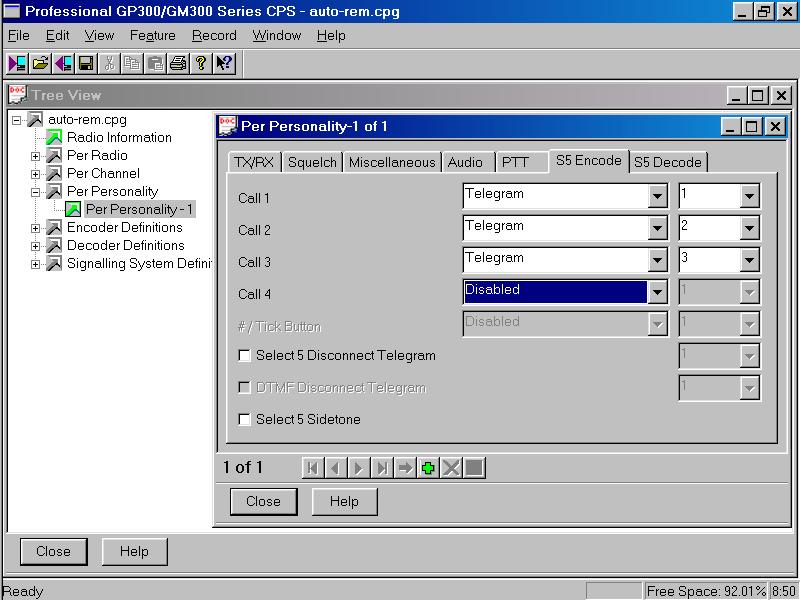Open help with the question mark icon
The height and width of the screenshot is (600, 800).
pyautogui.click(x=201, y=63)
